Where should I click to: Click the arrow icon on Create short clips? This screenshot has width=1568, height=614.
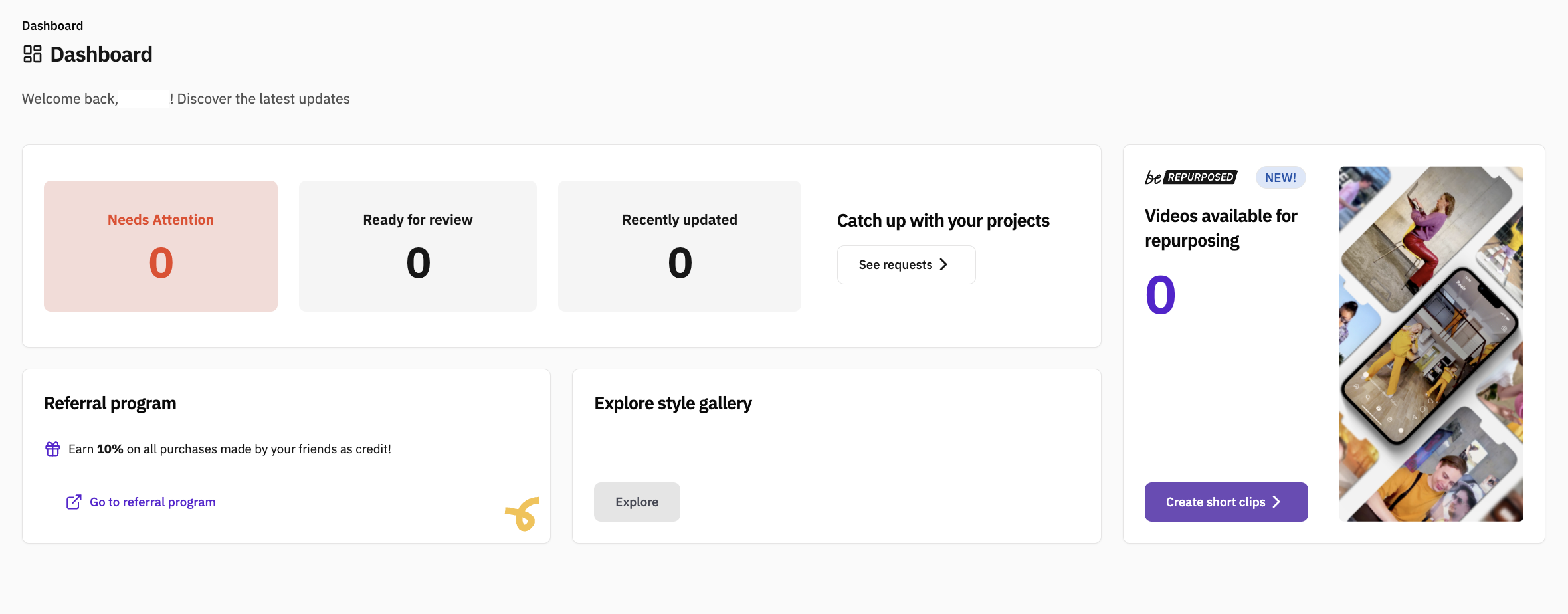click(x=1276, y=502)
